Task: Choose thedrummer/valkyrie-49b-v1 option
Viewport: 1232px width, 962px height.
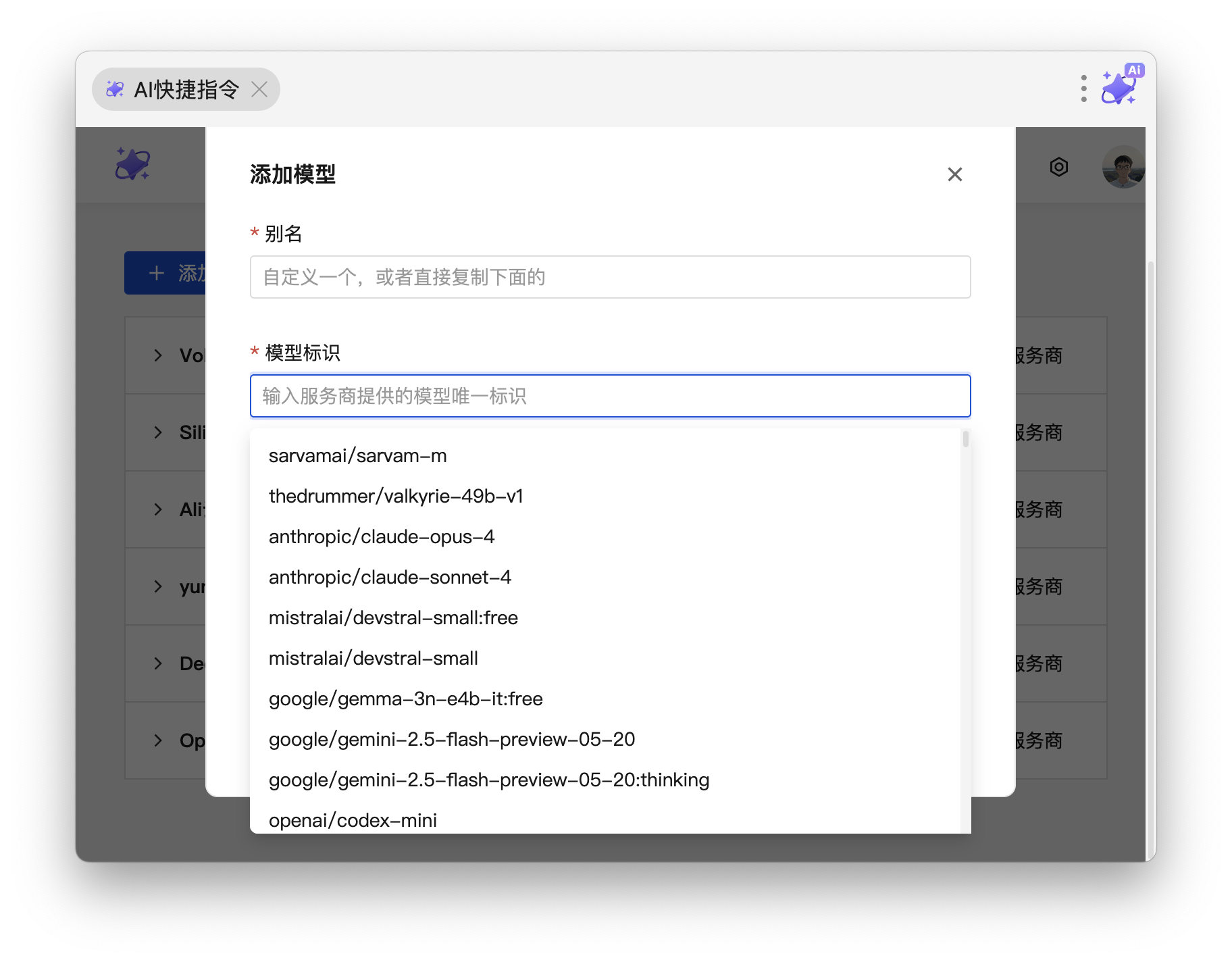Action: (x=605, y=497)
